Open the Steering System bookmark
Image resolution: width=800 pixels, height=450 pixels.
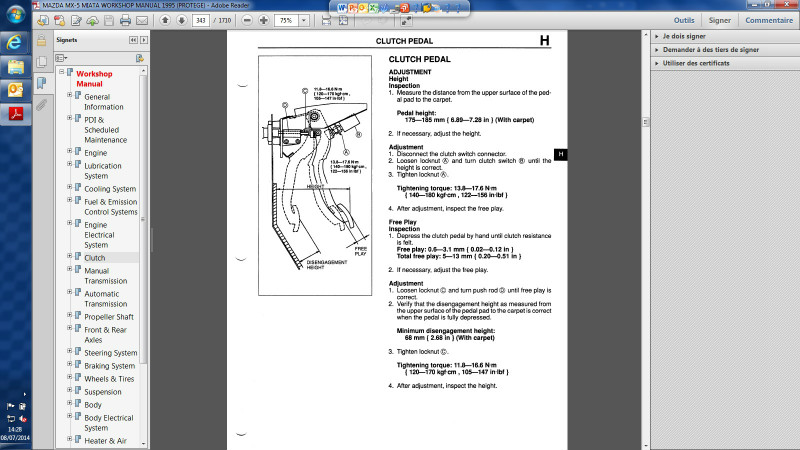[111, 353]
